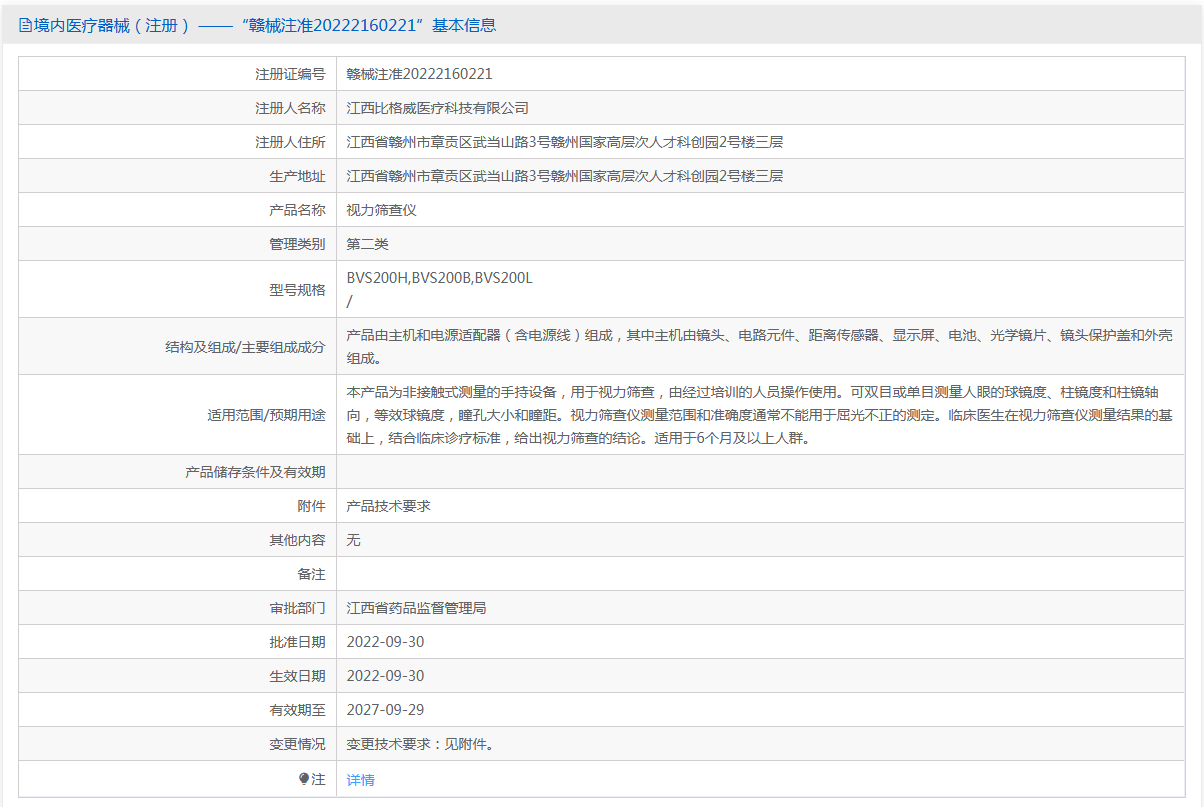Click the lightbulb icon beside 注
The image size is (1204, 807).
point(304,779)
